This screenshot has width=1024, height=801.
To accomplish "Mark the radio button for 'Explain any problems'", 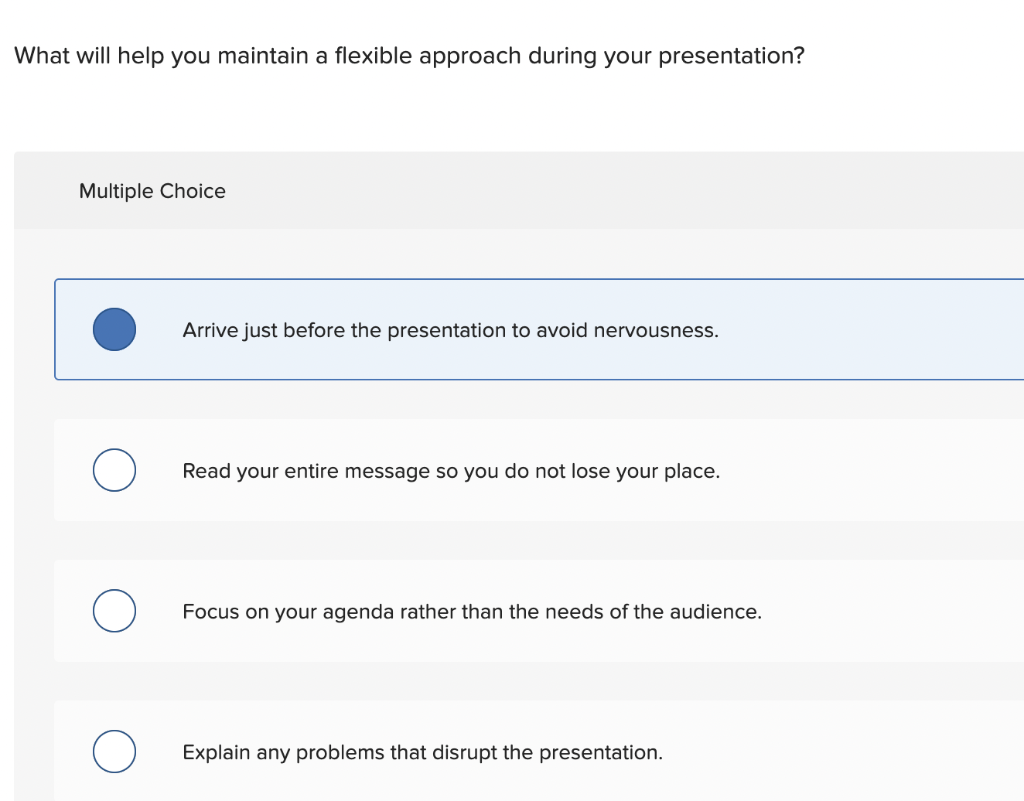I will 114,752.
